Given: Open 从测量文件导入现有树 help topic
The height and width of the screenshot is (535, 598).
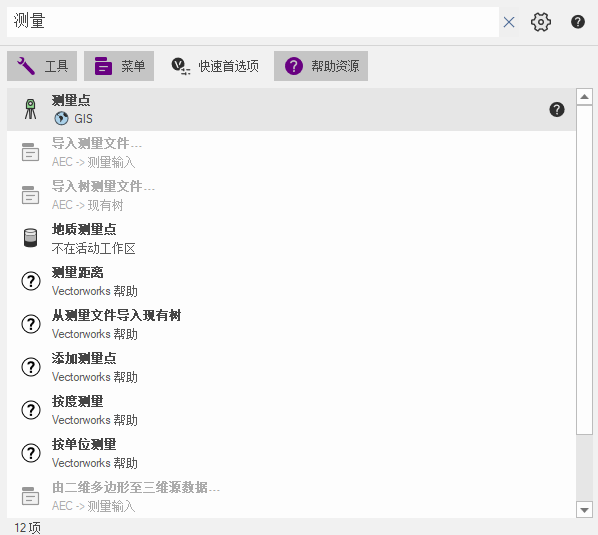Looking at the screenshot, I should (x=291, y=324).
